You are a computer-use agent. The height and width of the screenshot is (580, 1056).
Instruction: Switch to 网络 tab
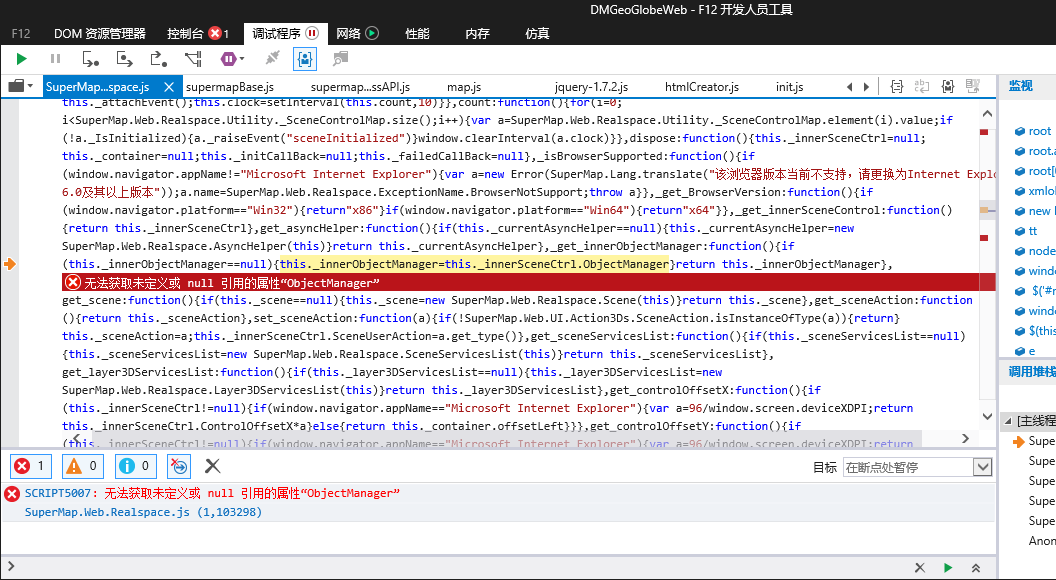pos(357,33)
